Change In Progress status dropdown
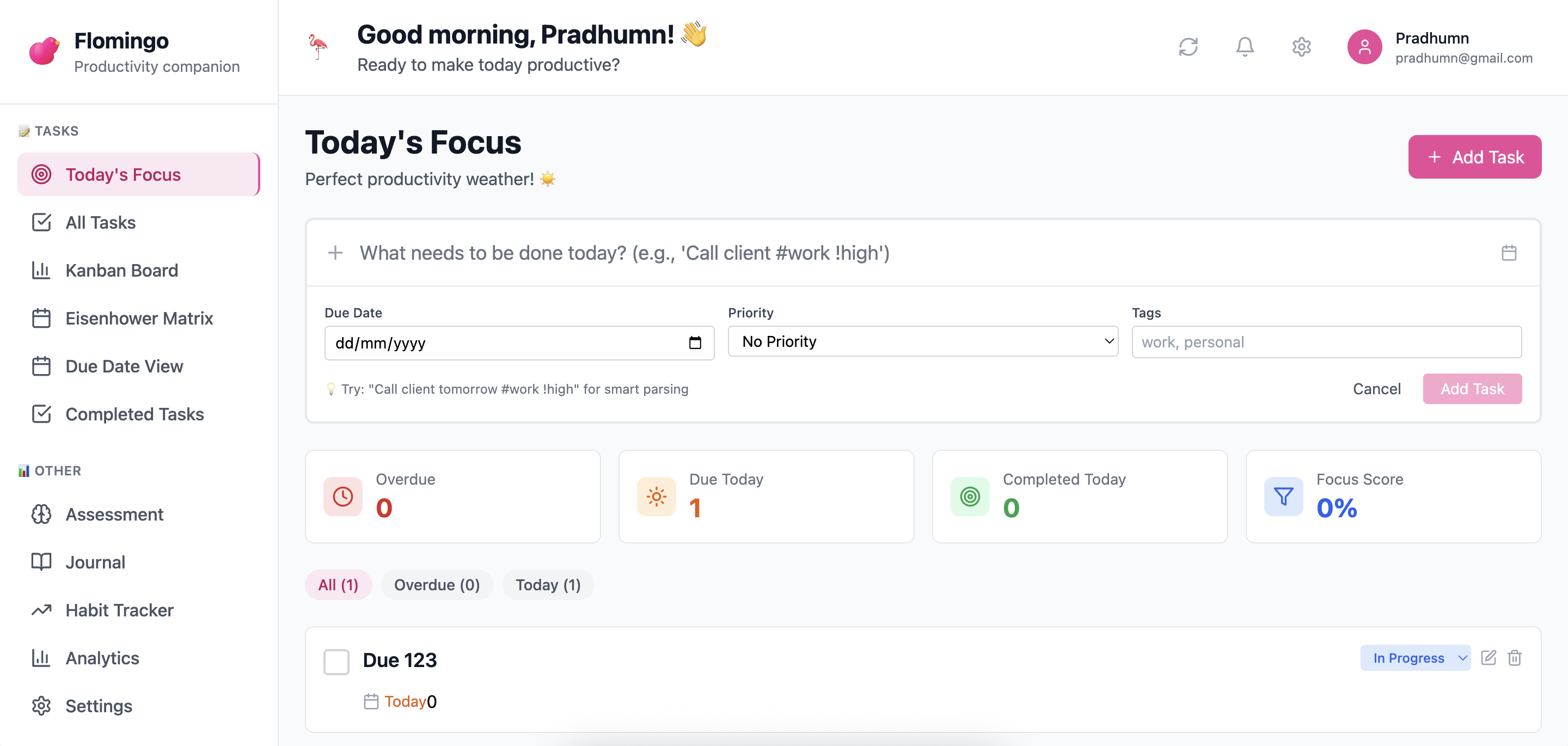The height and width of the screenshot is (746, 1568). pyautogui.click(x=1414, y=658)
